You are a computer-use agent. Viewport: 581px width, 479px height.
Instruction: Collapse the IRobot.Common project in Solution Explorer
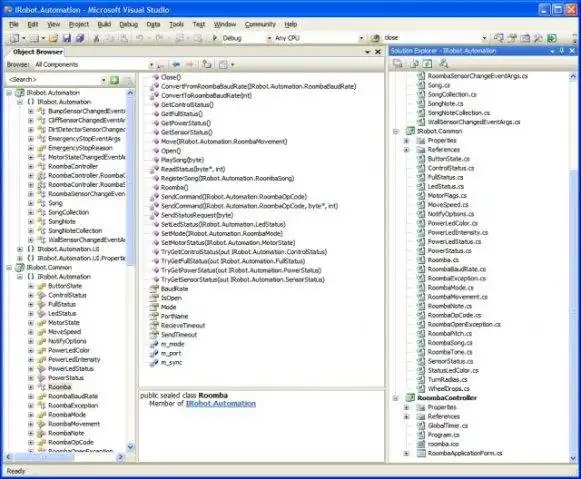point(396,131)
